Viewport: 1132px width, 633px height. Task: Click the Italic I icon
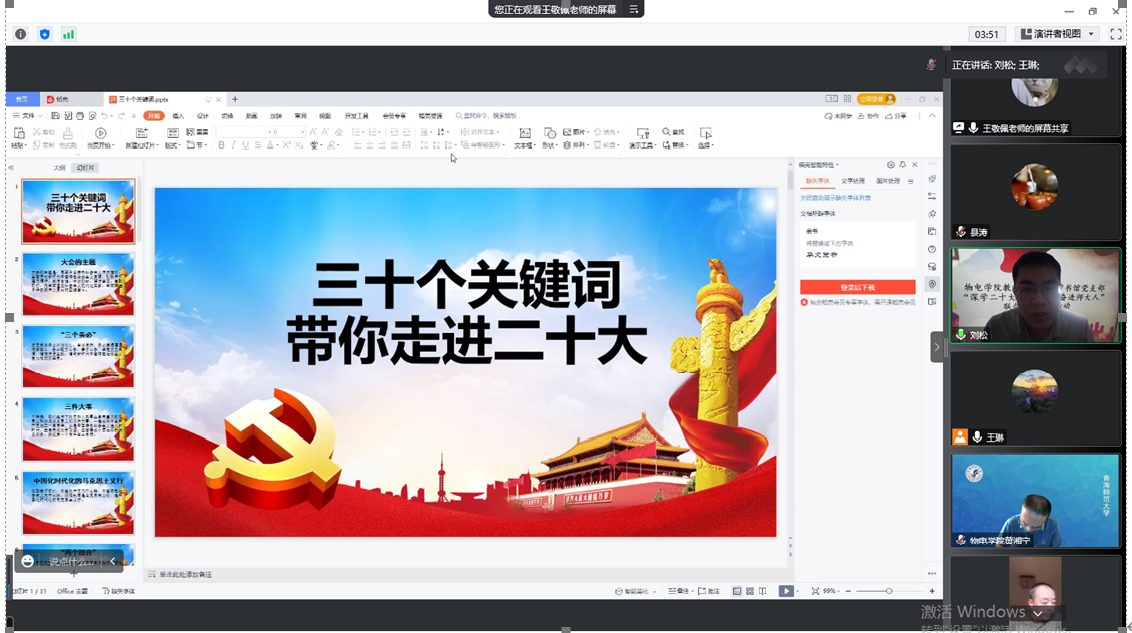tap(233, 145)
